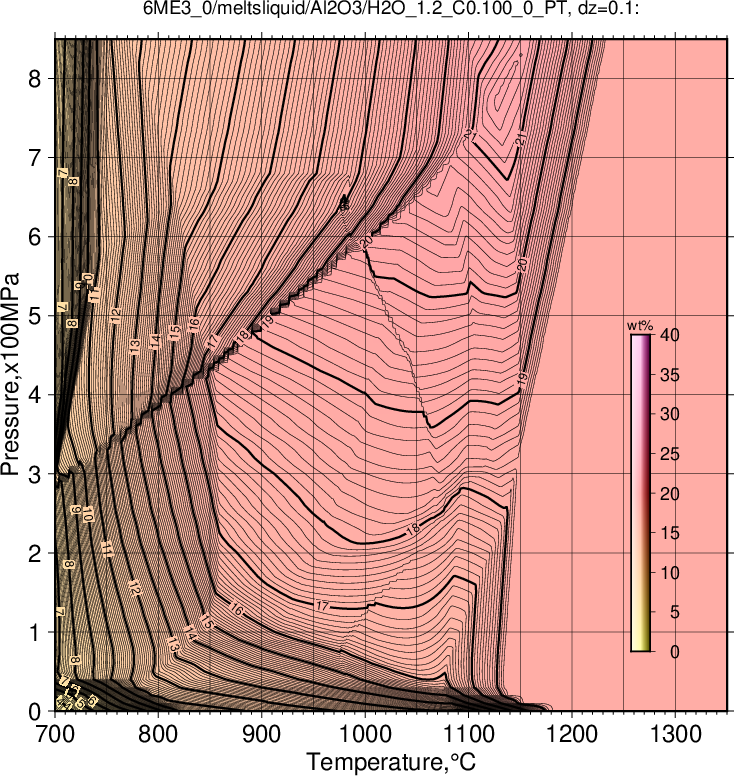Click the colorbar tick label 5

point(675,612)
